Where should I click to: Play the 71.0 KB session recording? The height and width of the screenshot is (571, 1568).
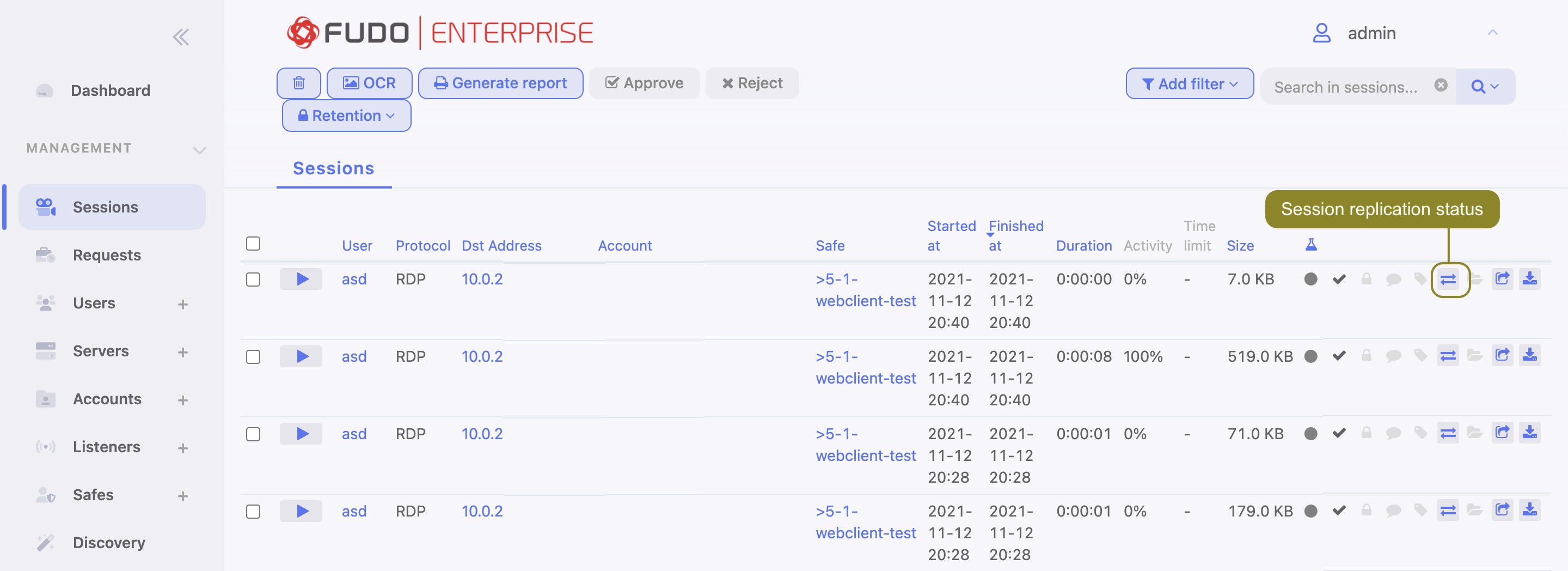(301, 434)
